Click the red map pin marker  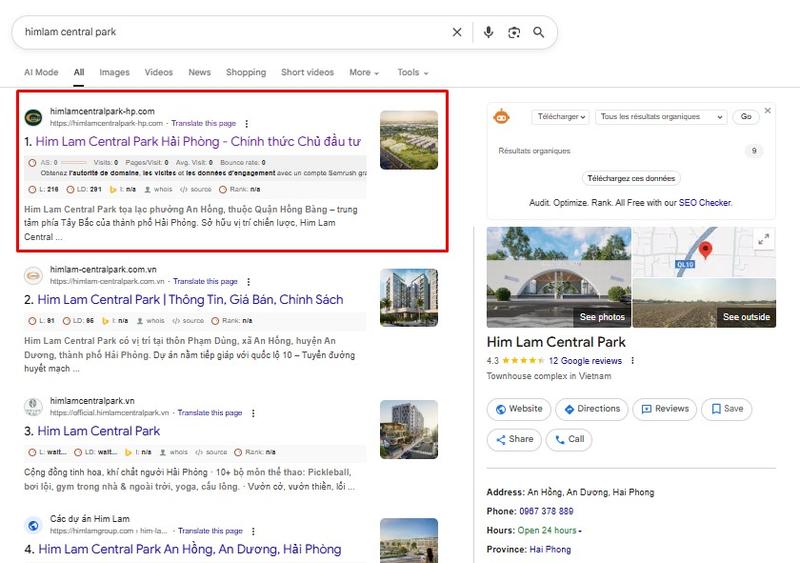coord(705,250)
